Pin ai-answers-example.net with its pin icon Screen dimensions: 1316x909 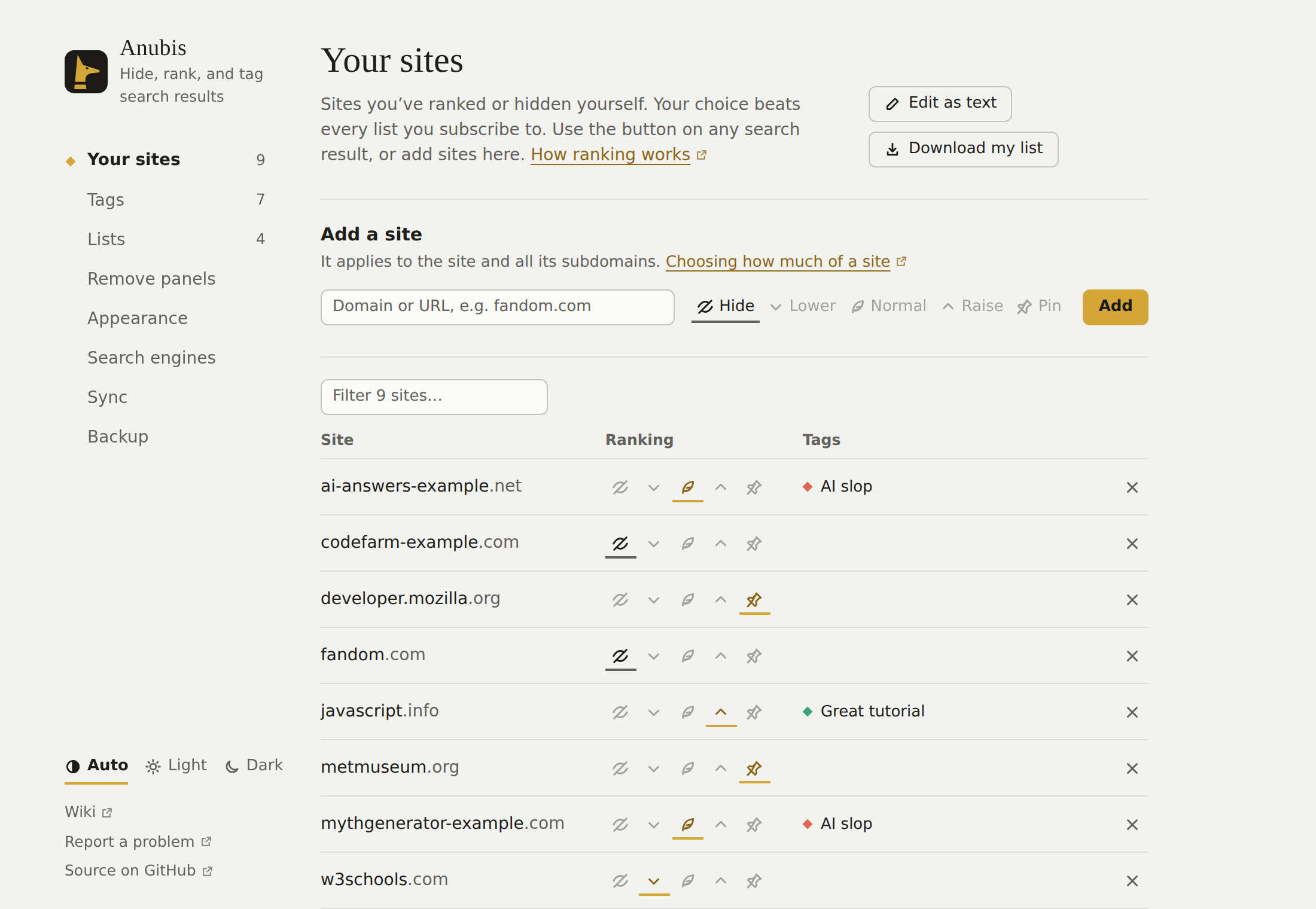pos(754,487)
